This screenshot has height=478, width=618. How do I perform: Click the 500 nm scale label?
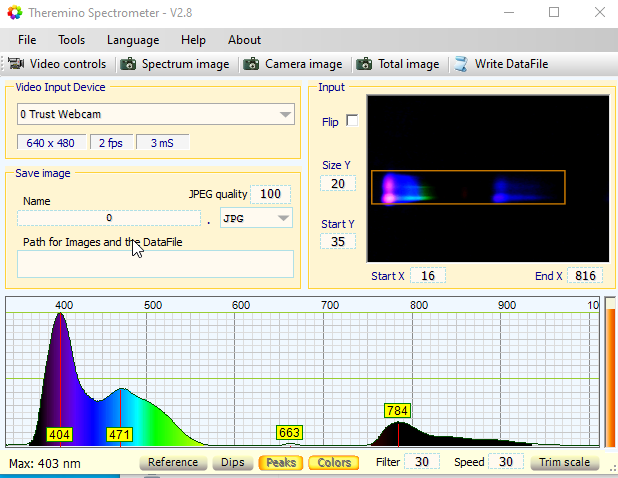point(153,305)
